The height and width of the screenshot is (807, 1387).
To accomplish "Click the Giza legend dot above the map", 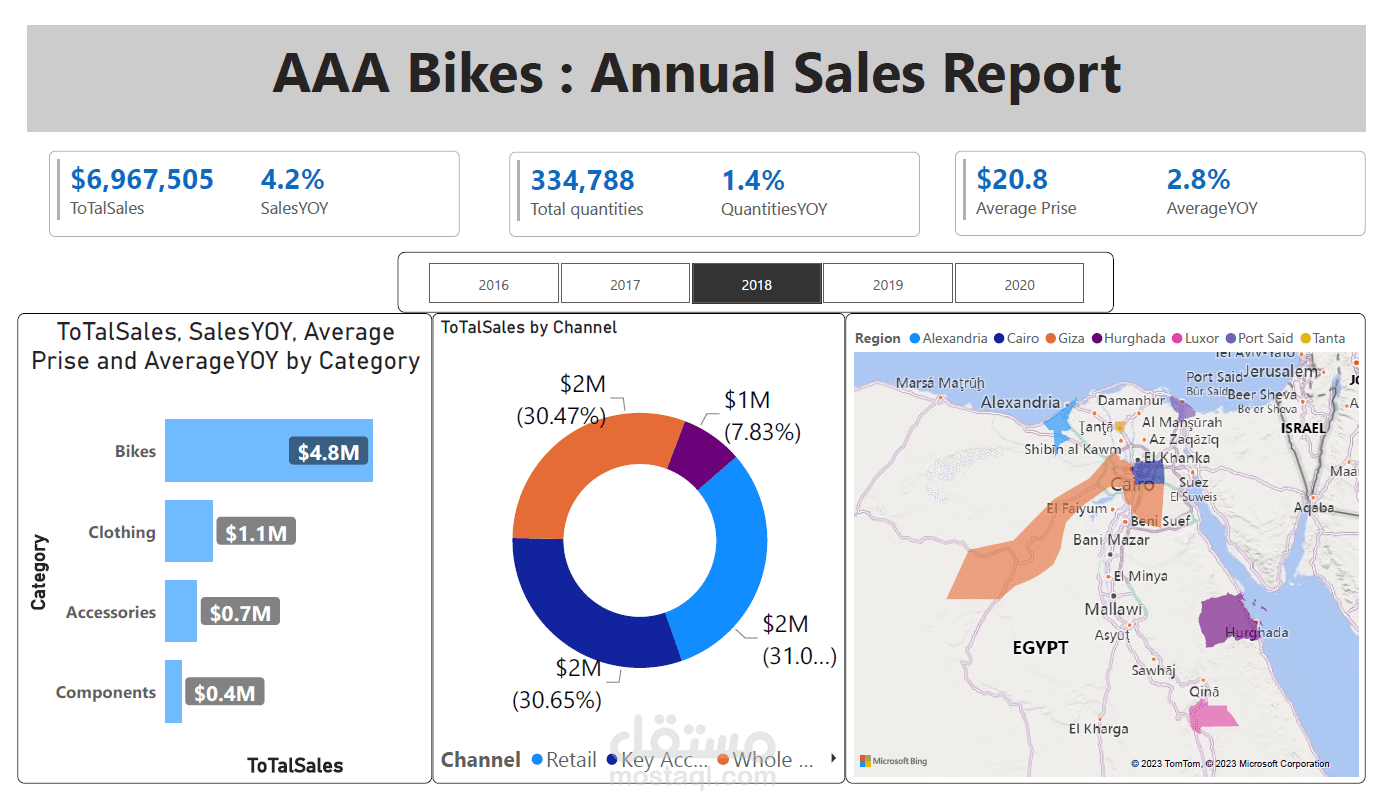I will click(1050, 337).
